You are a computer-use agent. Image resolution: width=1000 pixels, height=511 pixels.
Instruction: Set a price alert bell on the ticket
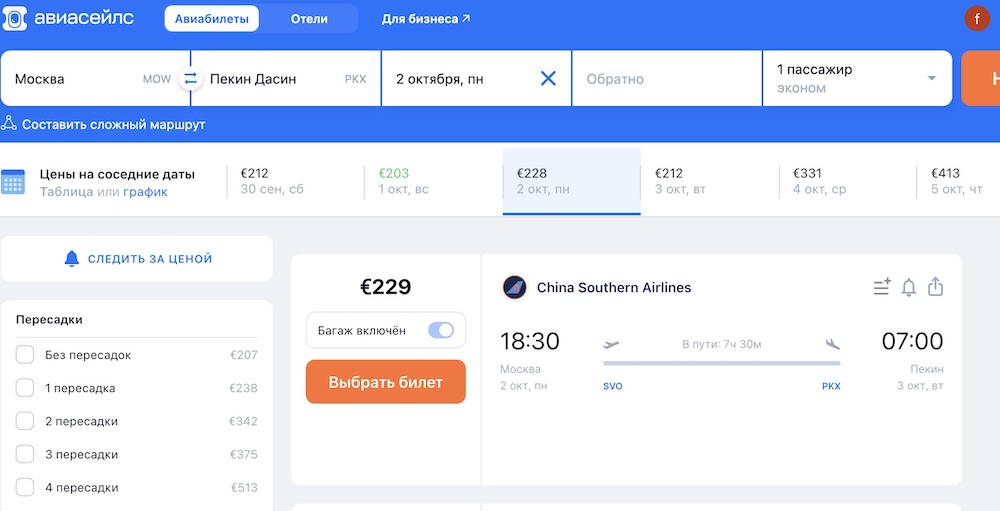point(908,288)
